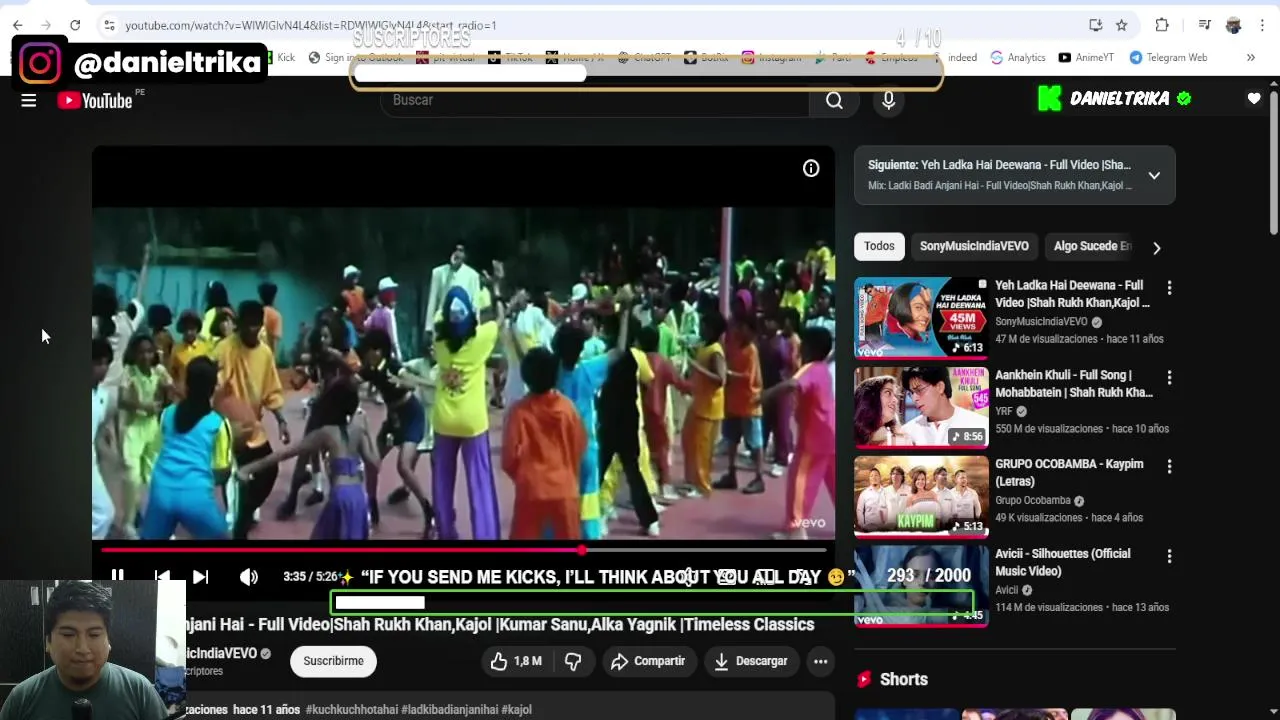The width and height of the screenshot is (1280, 720).
Task: Open the media control icon in the Chrome toolbar
Action: (1205, 25)
